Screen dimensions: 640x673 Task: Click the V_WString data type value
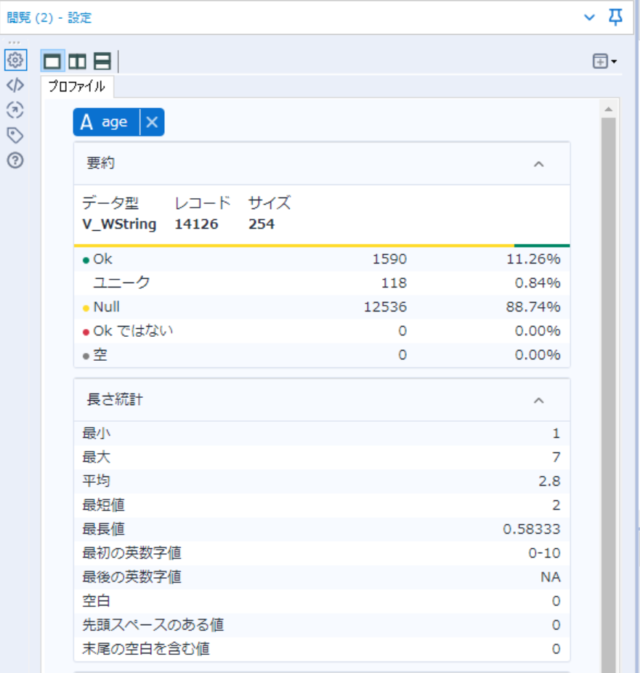119,224
